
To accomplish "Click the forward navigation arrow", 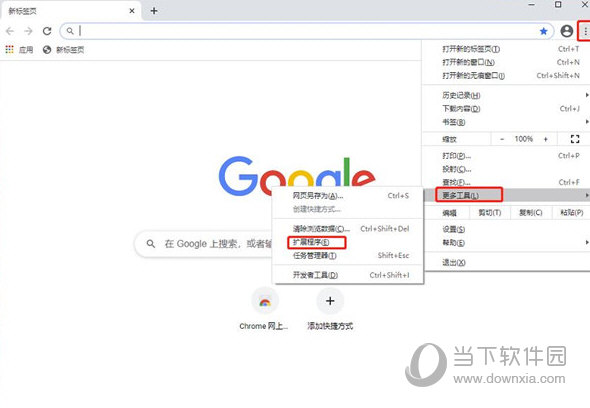I will pos(28,31).
